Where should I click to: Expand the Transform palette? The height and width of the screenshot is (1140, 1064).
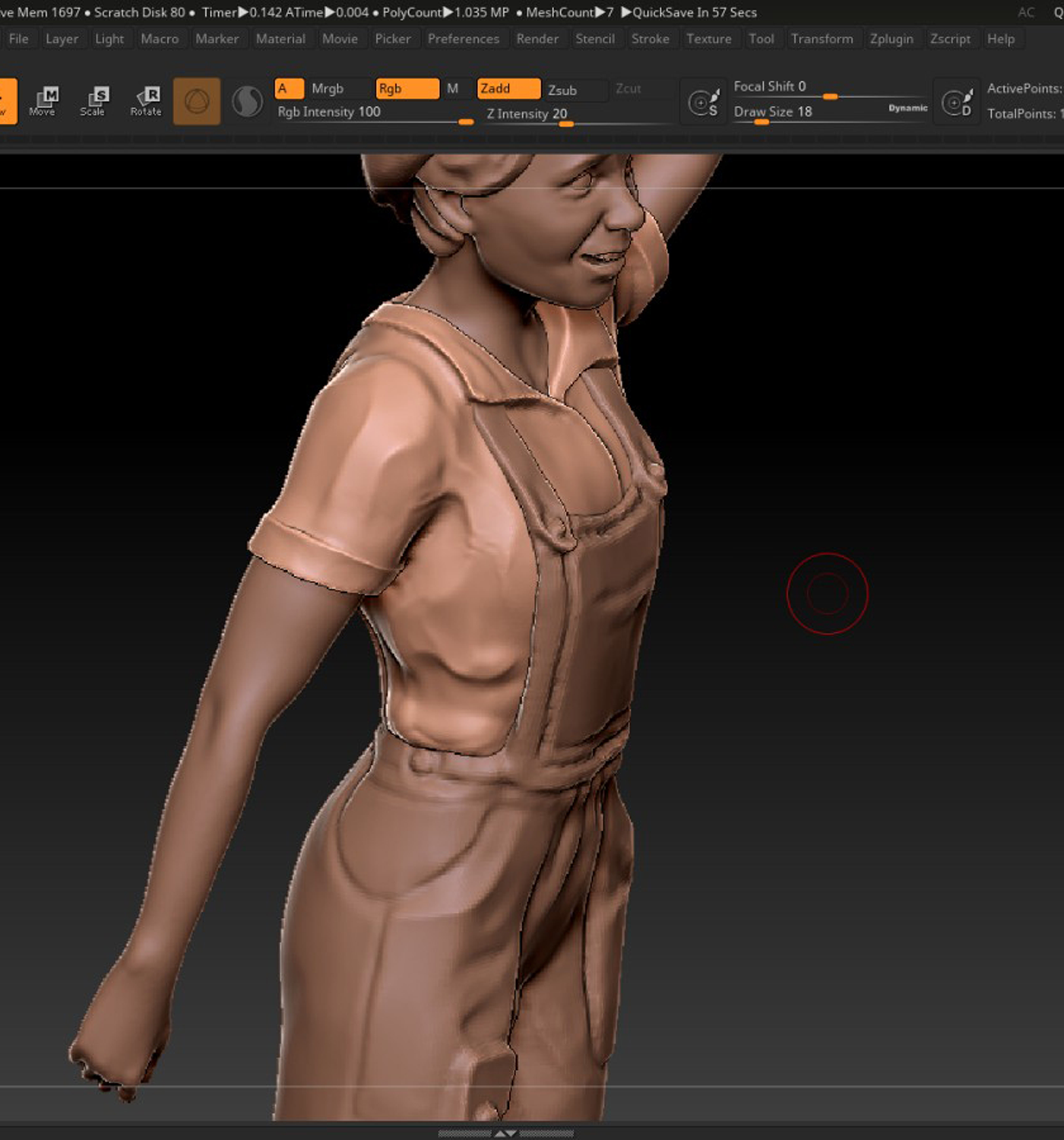click(822, 39)
